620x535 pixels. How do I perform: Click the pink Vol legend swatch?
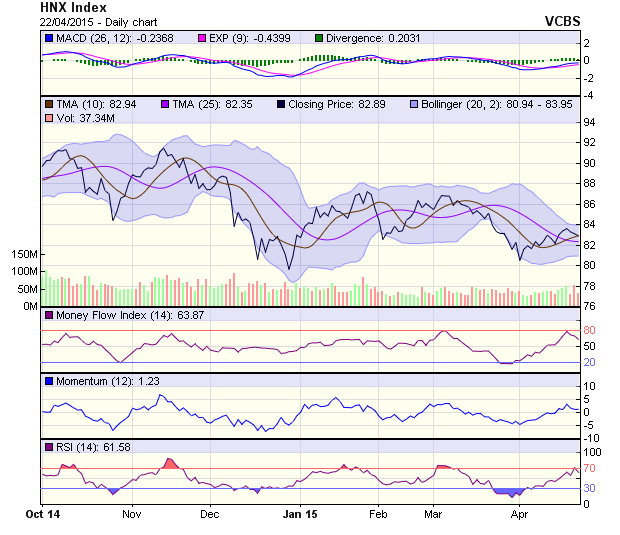[48, 119]
